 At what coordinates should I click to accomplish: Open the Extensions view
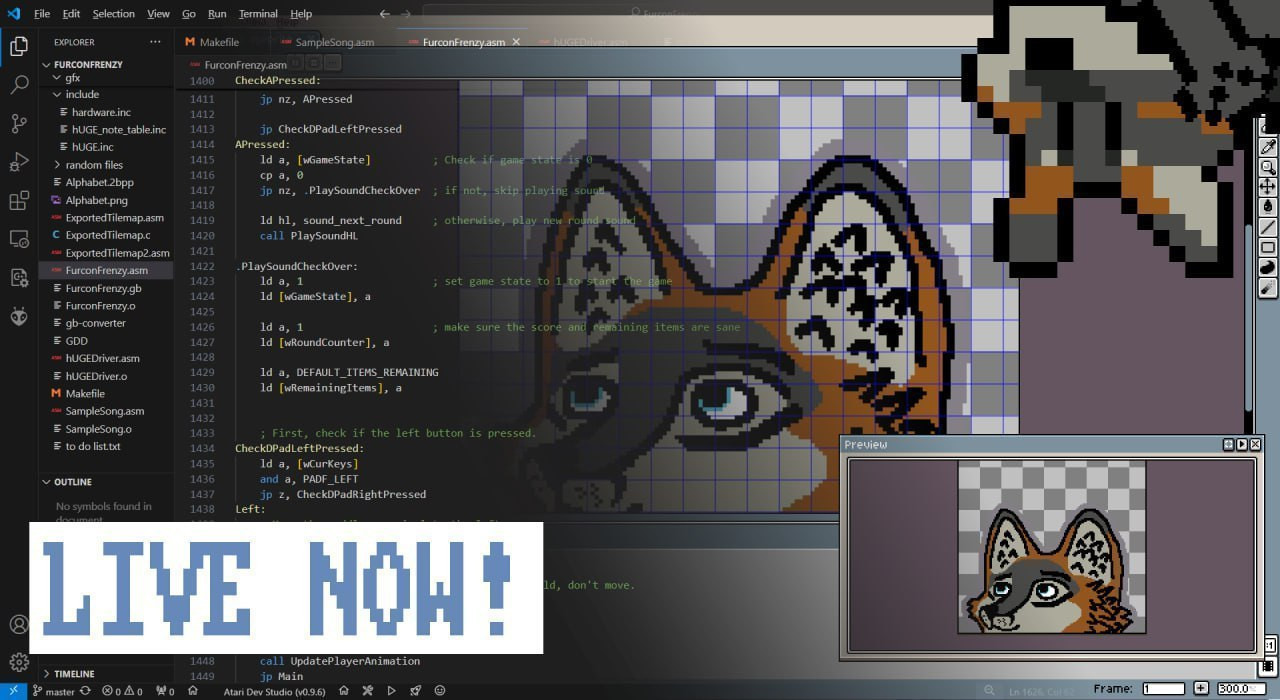(x=19, y=201)
